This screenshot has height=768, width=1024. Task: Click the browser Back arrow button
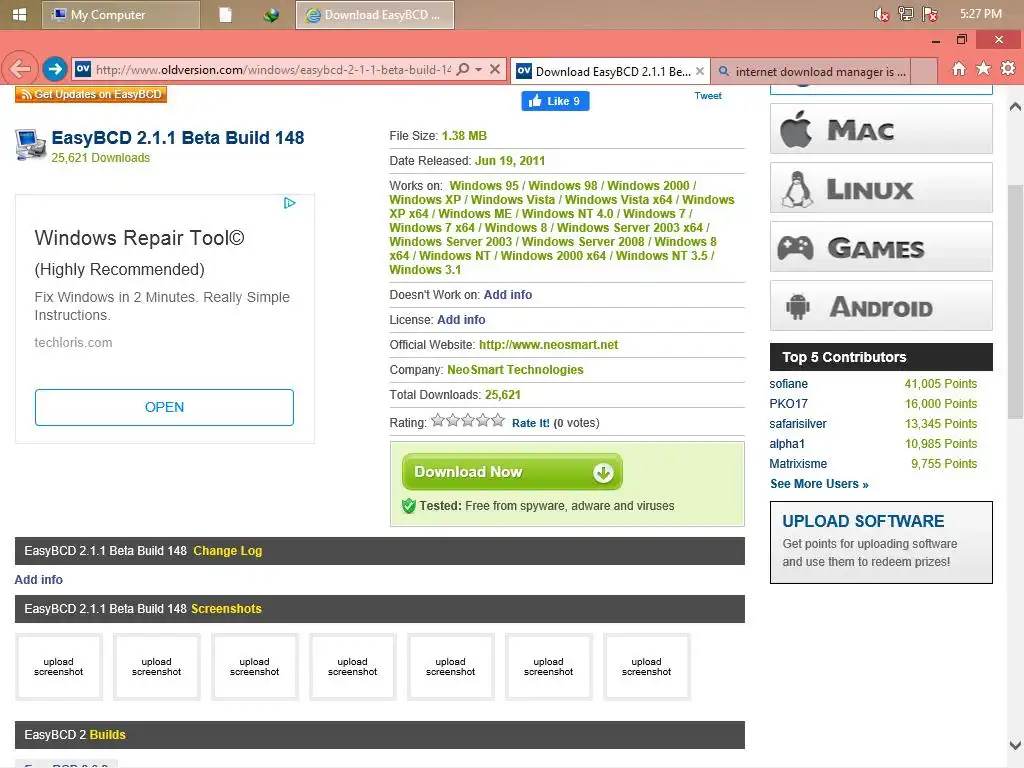[x=20, y=69]
